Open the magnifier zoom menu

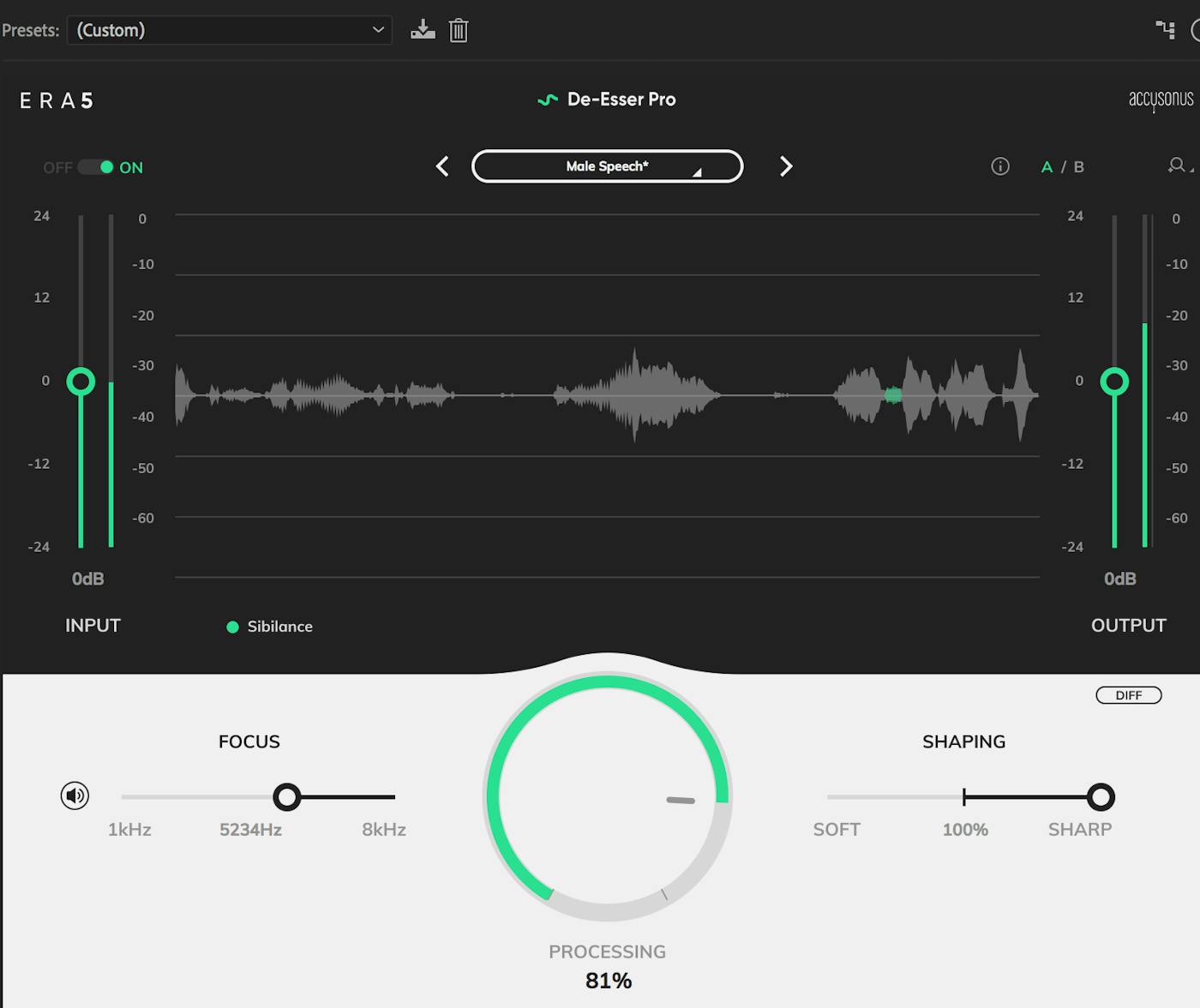tap(1179, 165)
